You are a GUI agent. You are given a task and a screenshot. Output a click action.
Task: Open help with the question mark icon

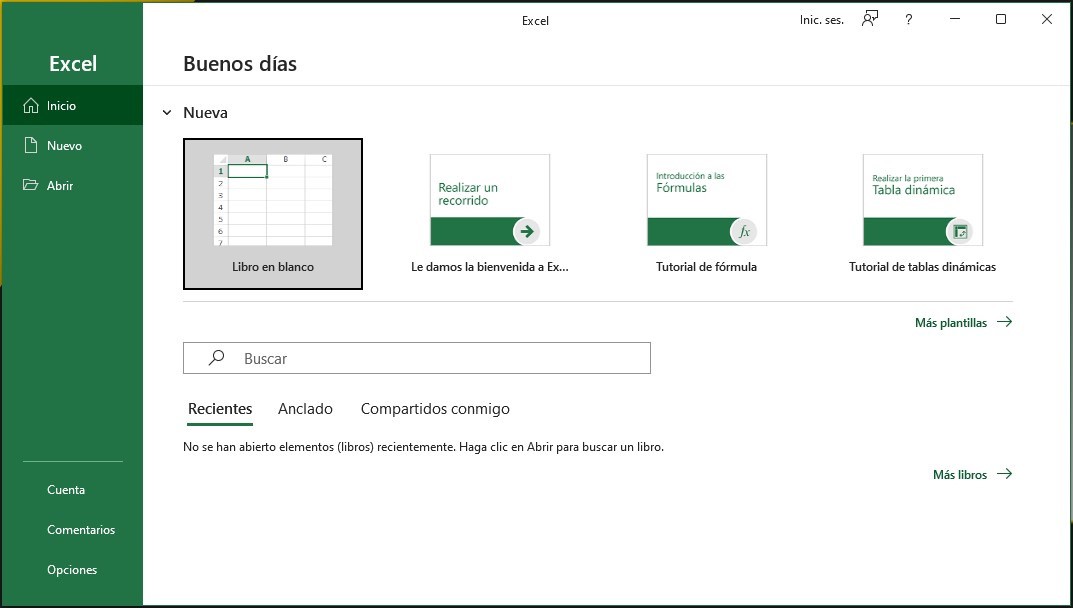[908, 19]
